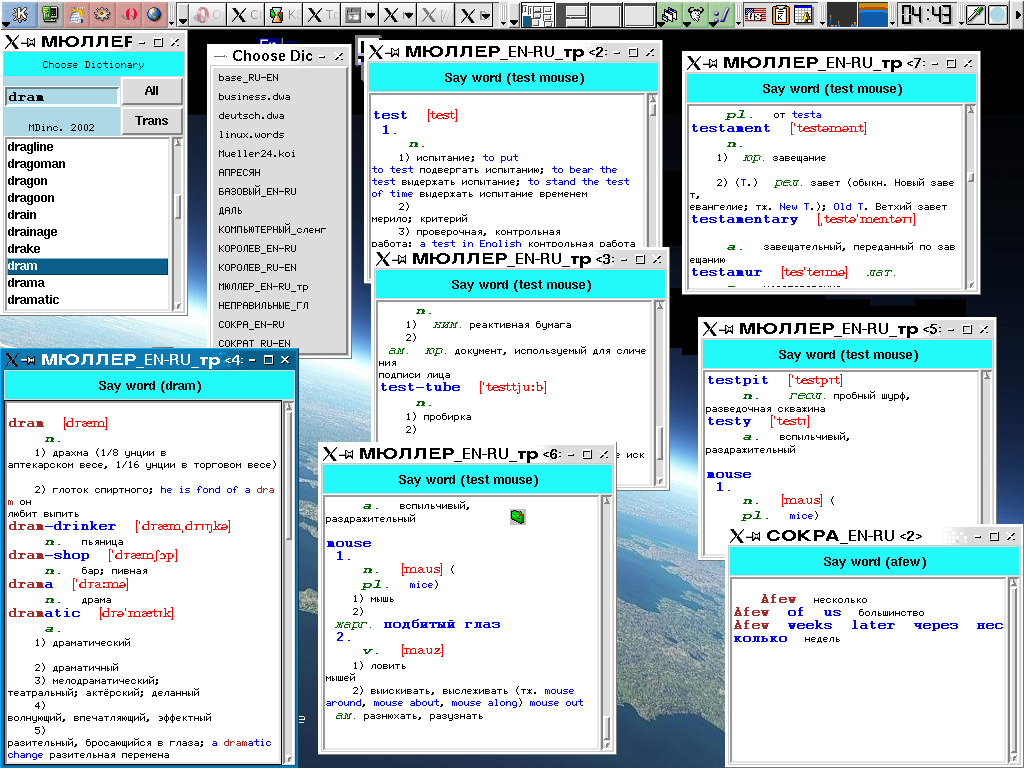Open X window menu icon of window <4
Screen dimensions: 1024x768
(12, 360)
